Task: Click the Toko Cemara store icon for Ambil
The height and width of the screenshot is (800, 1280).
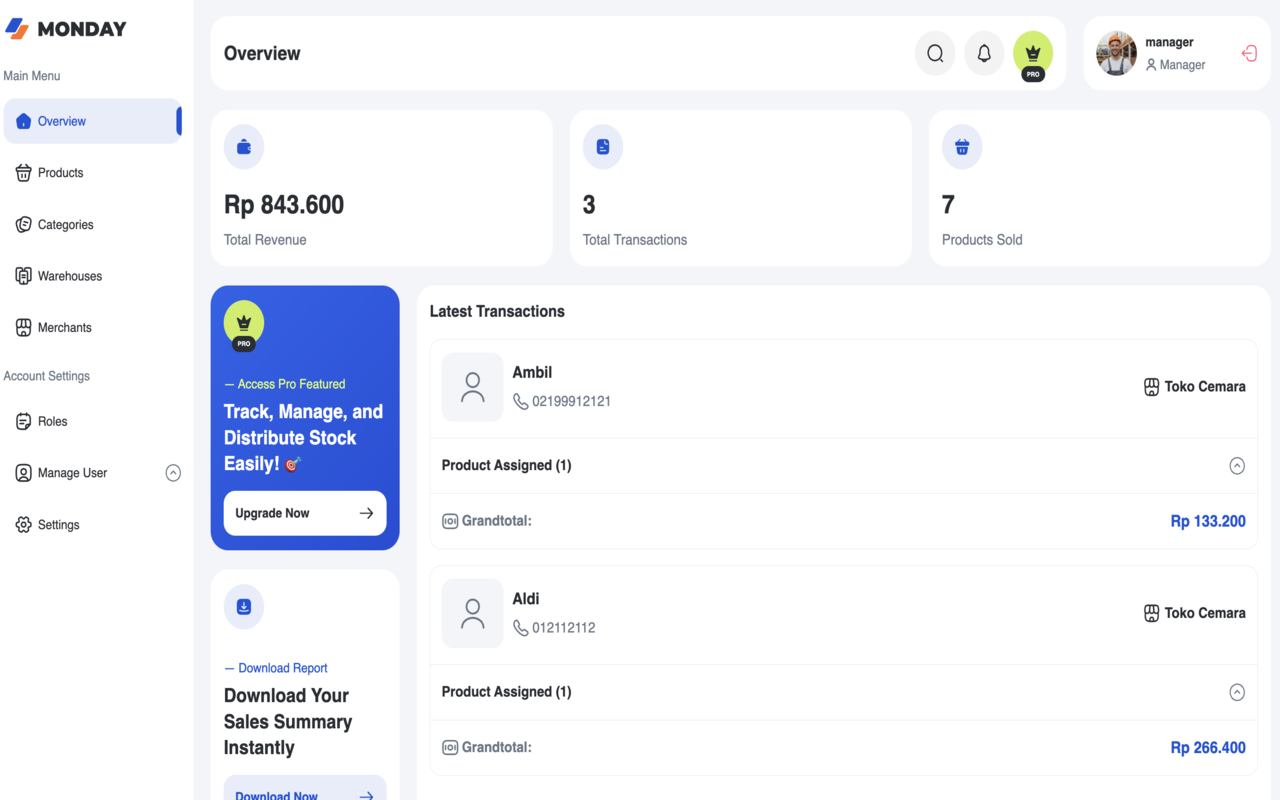Action: tap(1151, 387)
